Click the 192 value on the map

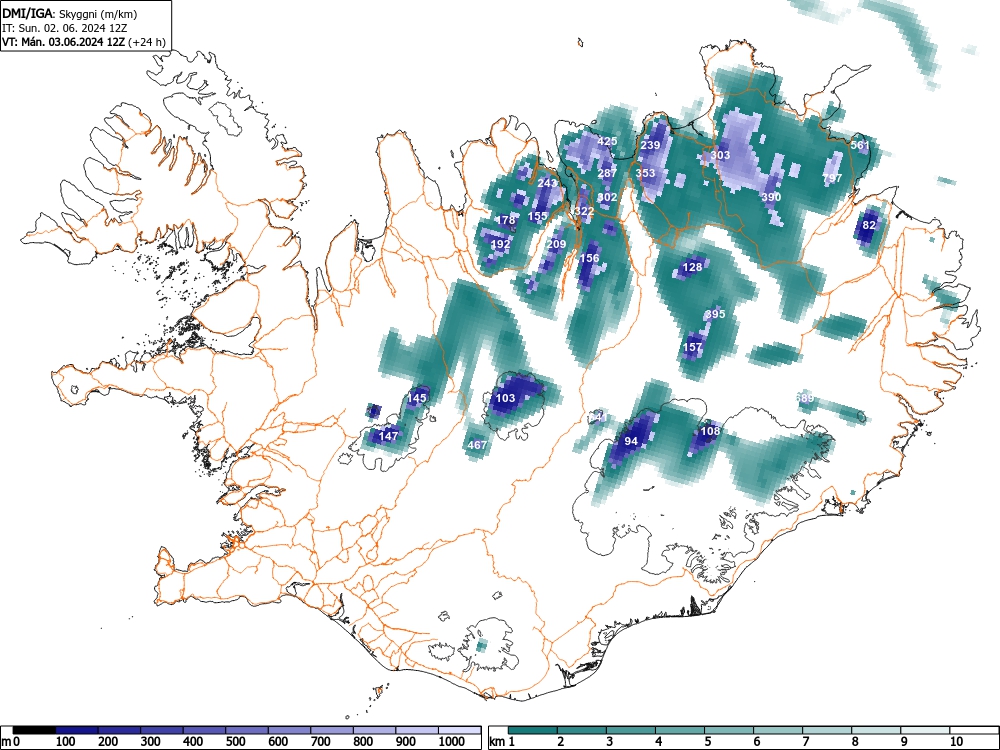click(x=501, y=244)
